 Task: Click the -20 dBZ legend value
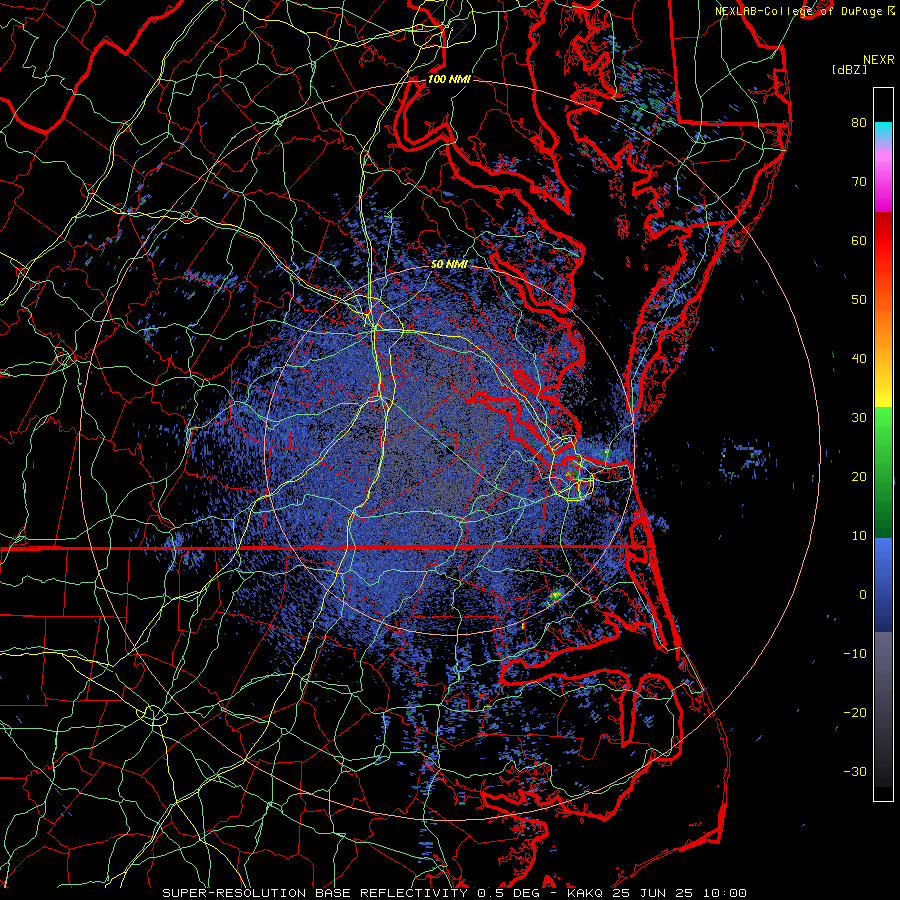855,712
